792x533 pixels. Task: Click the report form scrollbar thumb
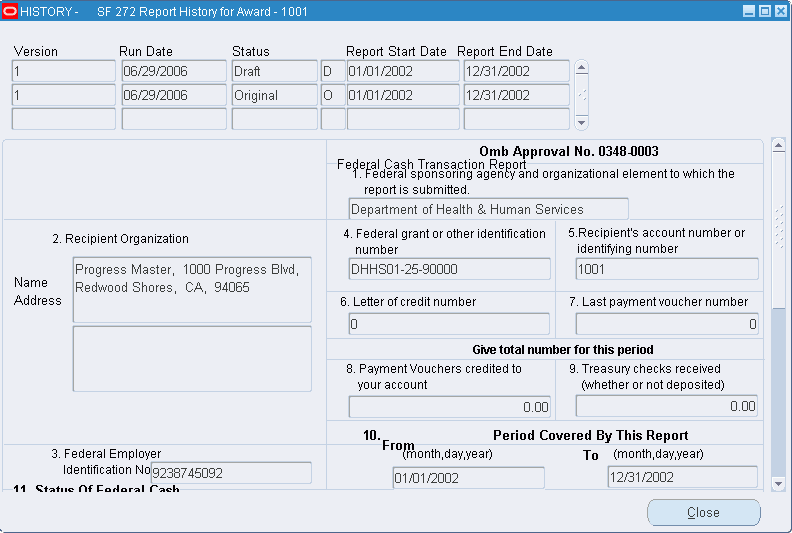[778, 228]
